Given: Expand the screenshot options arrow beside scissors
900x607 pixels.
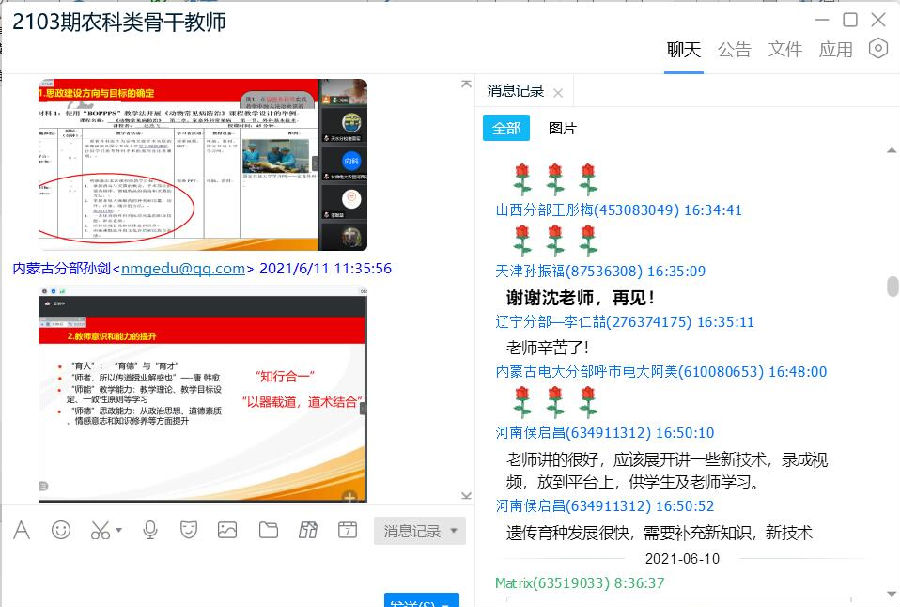Looking at the screenshot, I should click(118, 531).
